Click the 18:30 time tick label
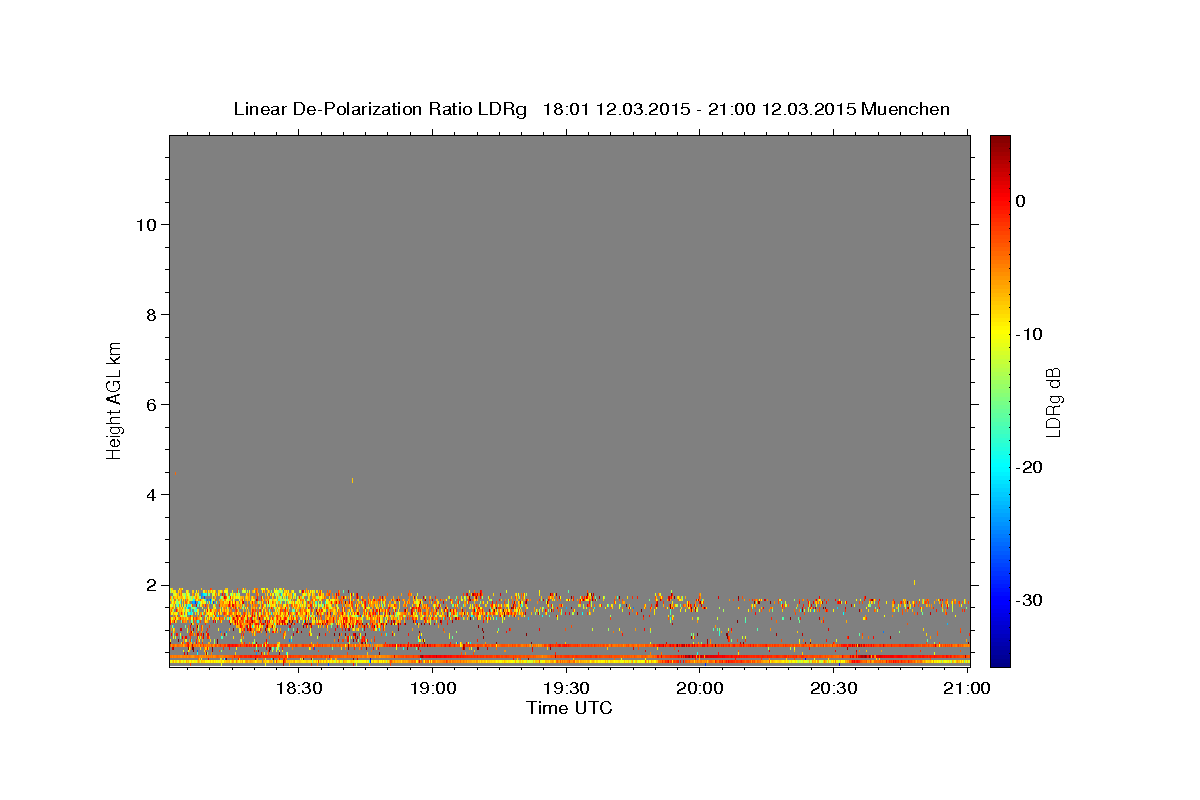Viewport: 1200px width, 800px height. tap(298, 688)
